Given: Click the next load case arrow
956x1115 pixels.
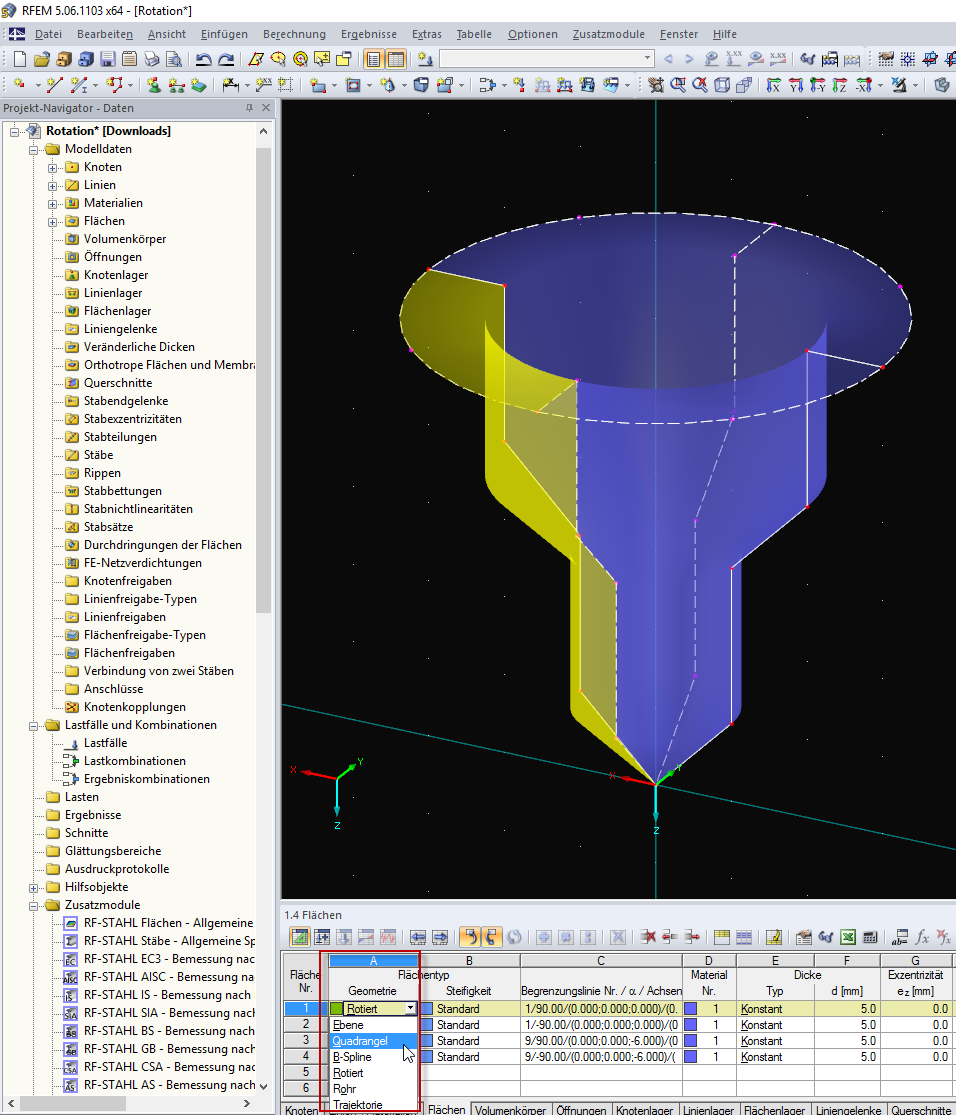Looking at the screenshot, I should pyautogui.click(x=689, y=59).
